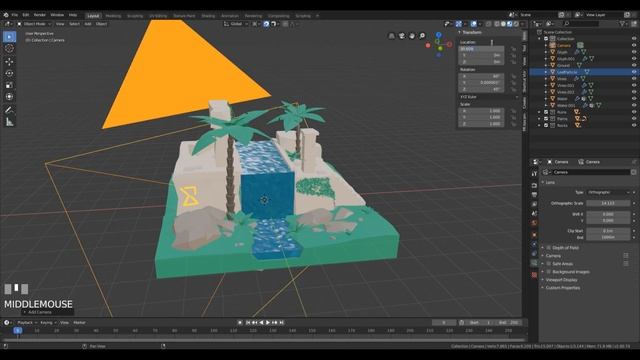Play the animation forward
Image resolution: width=640 pixels, height=360 pixels.
(268, 323)
